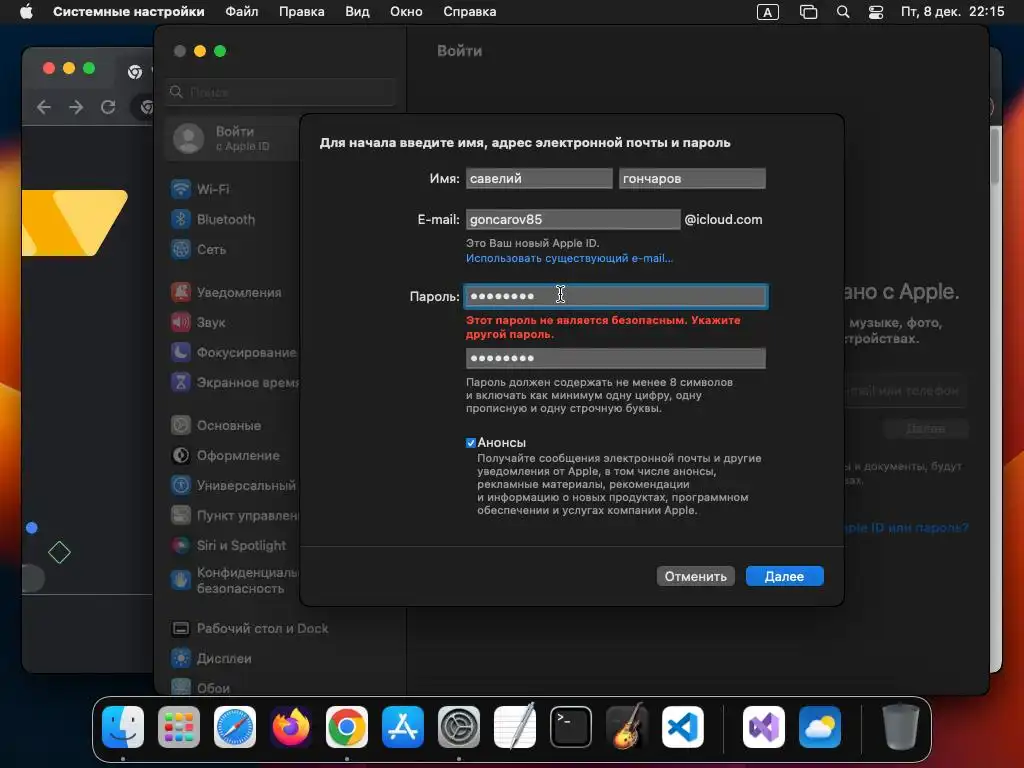Click the Далее button in dialog
Viewport: 1024px width, 768px height.
(x=784, y=576)
